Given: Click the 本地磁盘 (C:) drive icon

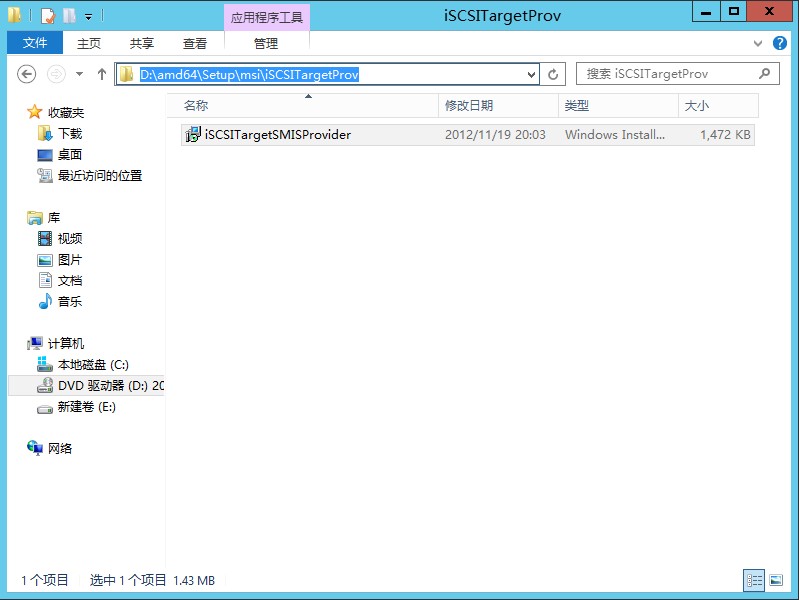Looking at the screenshot, I should click(x=45, y=364).
